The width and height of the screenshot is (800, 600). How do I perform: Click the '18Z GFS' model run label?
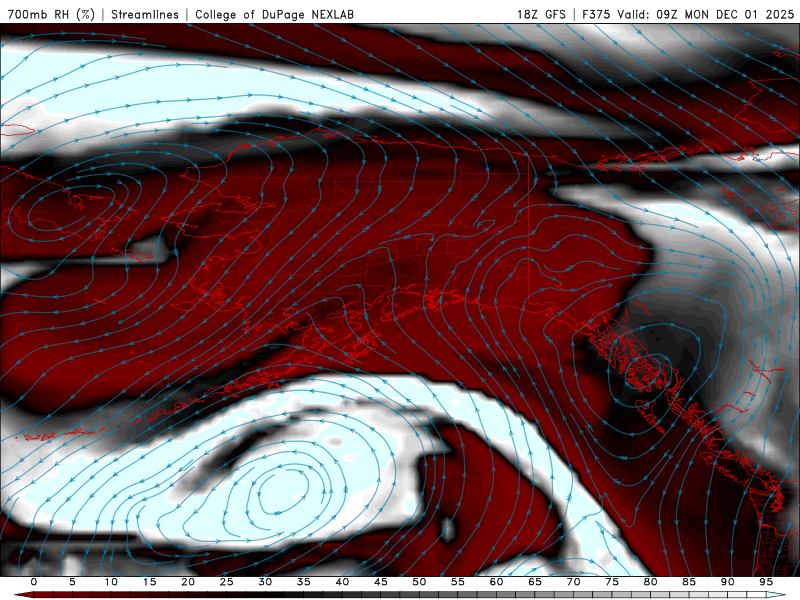click(x=541, y=14)
